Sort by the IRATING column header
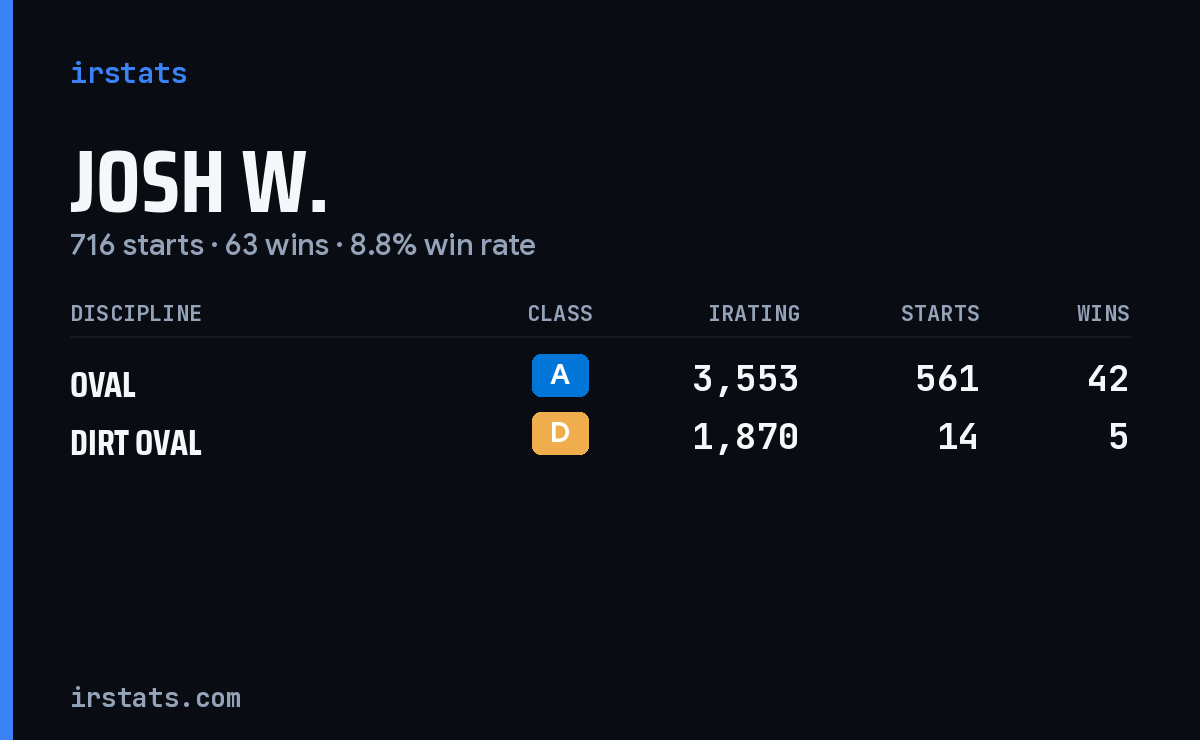 [x=754, y=314]
